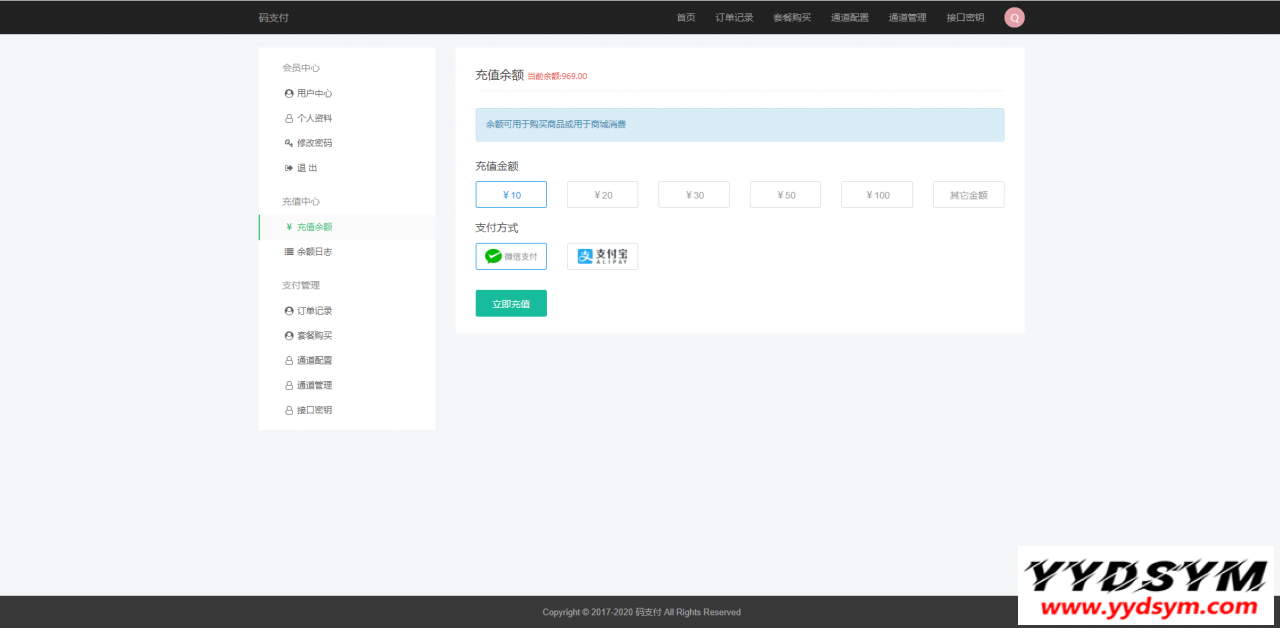Click the 码支付 brand link

273,17
